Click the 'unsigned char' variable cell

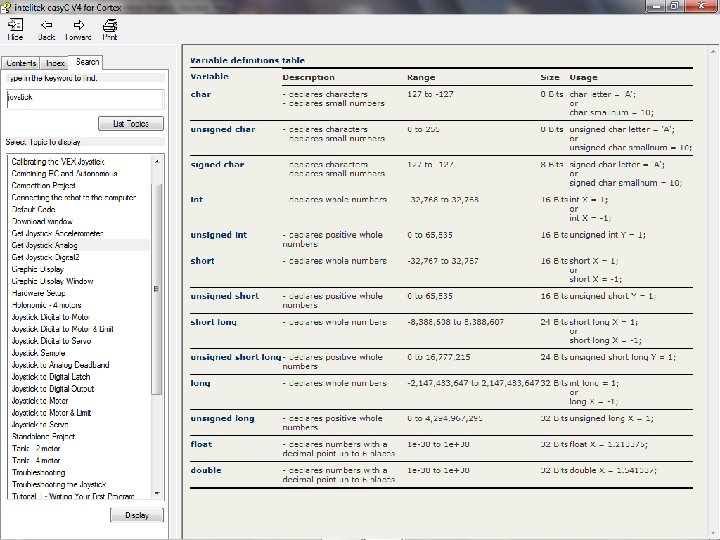(223, 129)
